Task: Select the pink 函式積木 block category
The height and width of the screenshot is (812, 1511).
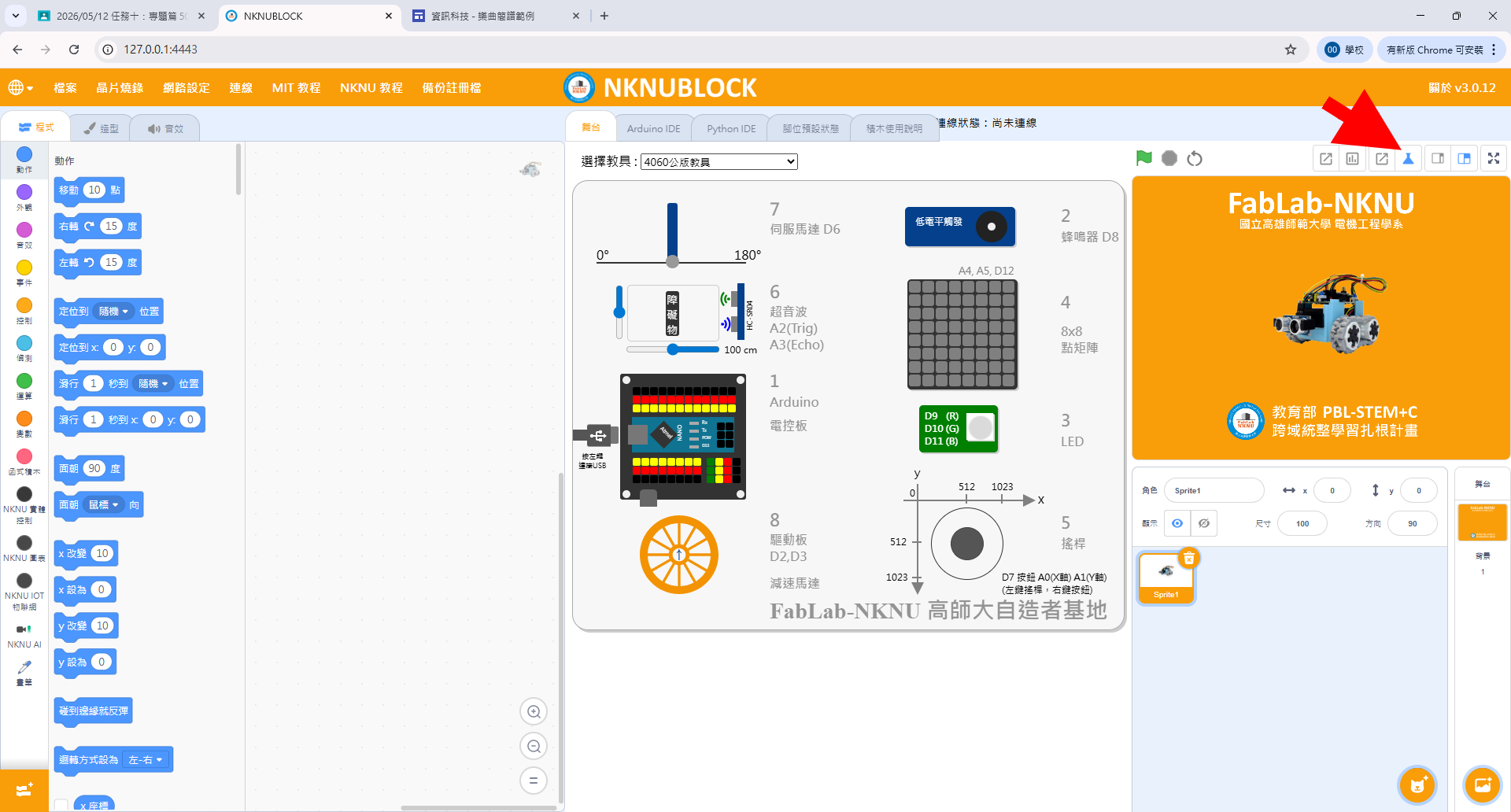Action: [24, 462]
